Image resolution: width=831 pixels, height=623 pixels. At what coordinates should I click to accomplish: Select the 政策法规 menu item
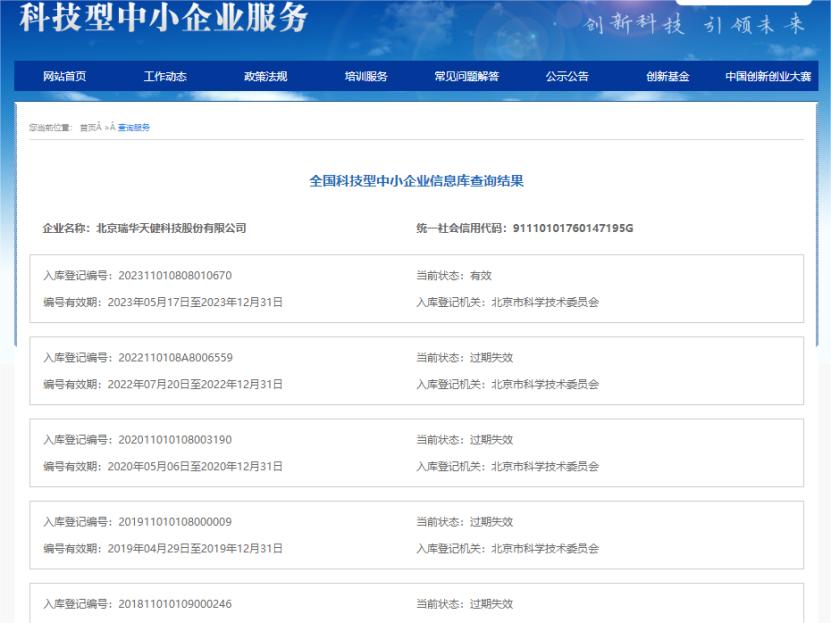(x=266, y=76)
